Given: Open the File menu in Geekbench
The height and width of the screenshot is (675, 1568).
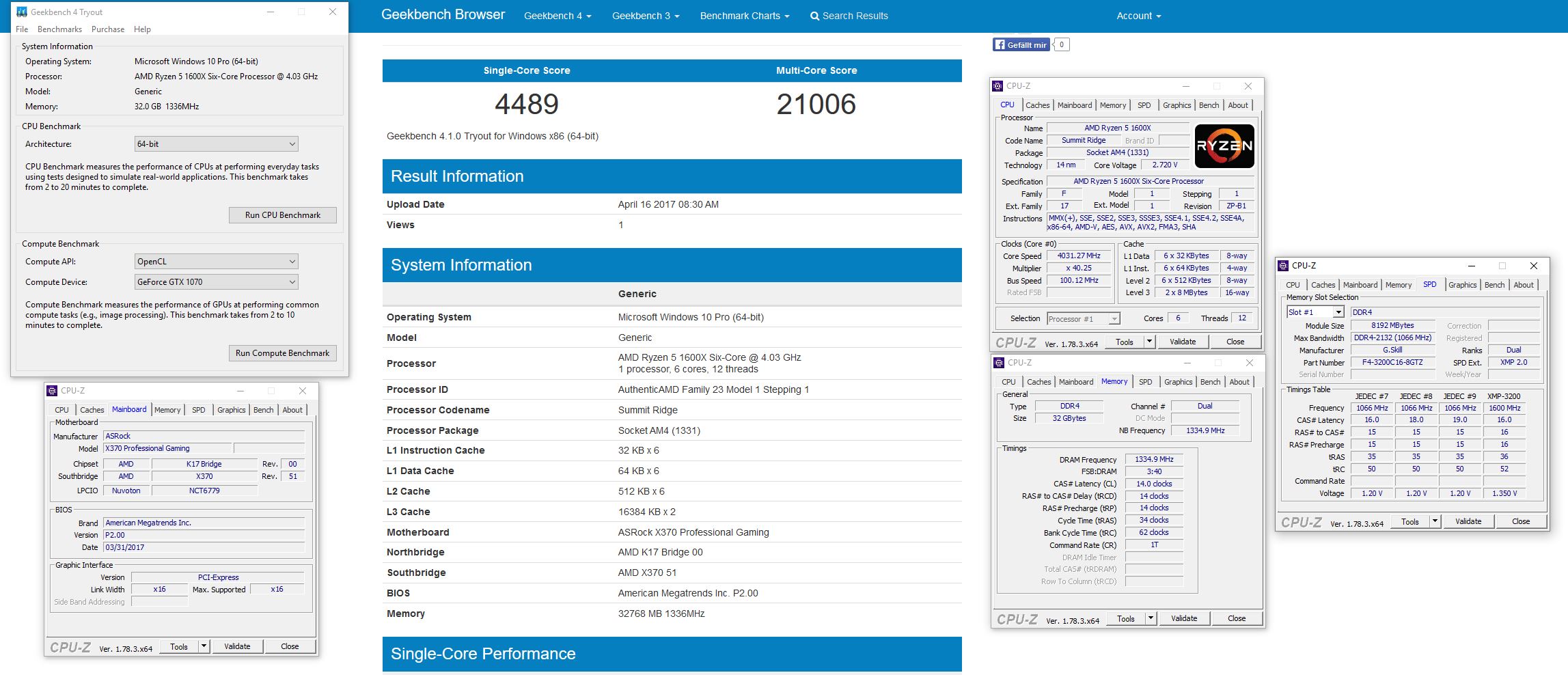Looking at the screenshot, I should tap(22, 29).
